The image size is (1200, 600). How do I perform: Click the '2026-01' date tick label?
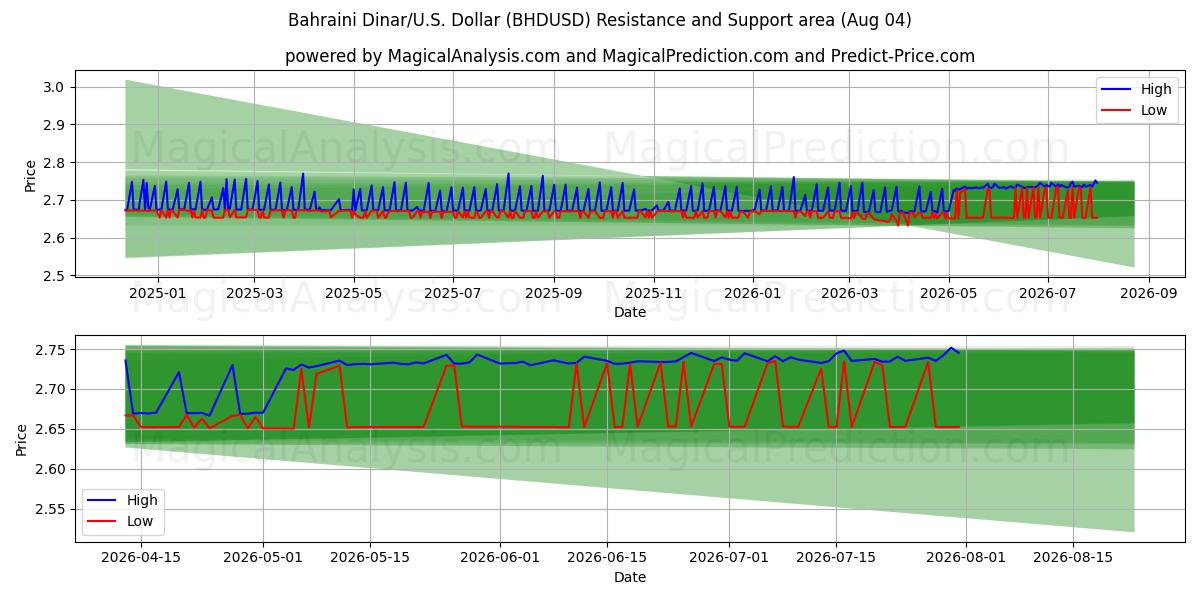tap(753, 294)
